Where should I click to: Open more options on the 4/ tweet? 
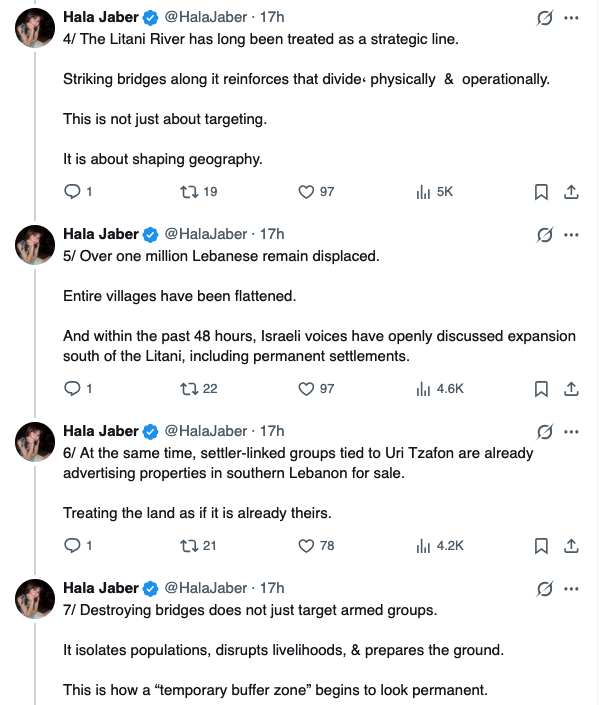tap(571, 18)
